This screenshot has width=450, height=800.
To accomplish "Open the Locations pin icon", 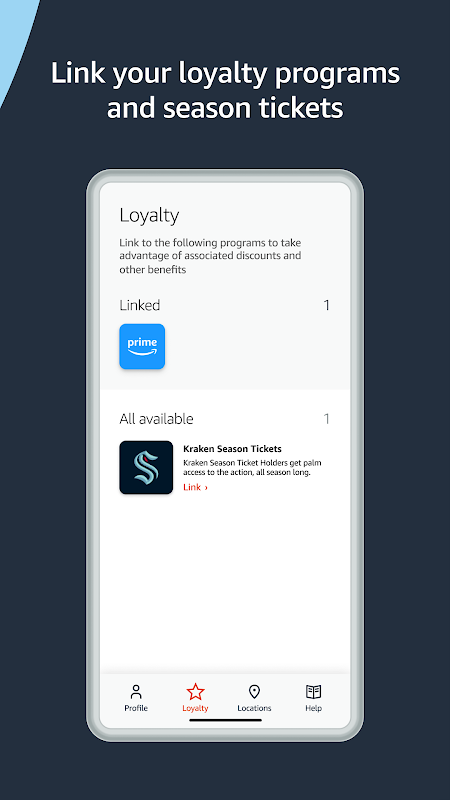I will (x=254, y=692).
